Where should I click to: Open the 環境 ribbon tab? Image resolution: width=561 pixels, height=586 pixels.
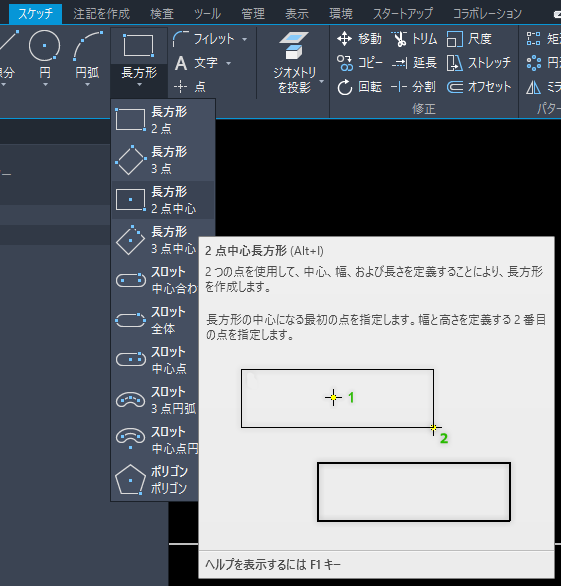pyautogui.click(x=341, y=14)
